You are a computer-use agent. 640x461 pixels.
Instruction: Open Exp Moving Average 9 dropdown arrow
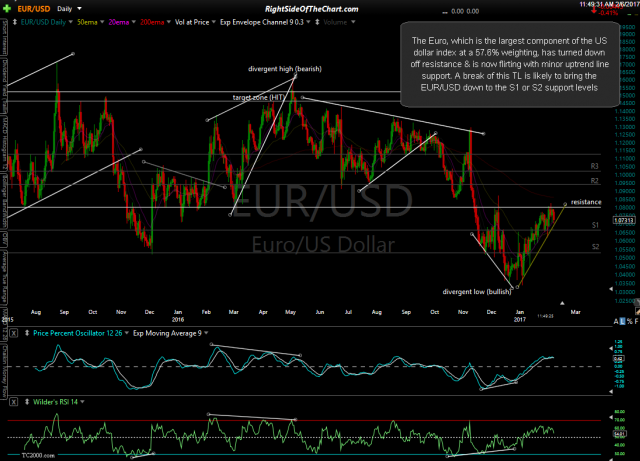206,333
